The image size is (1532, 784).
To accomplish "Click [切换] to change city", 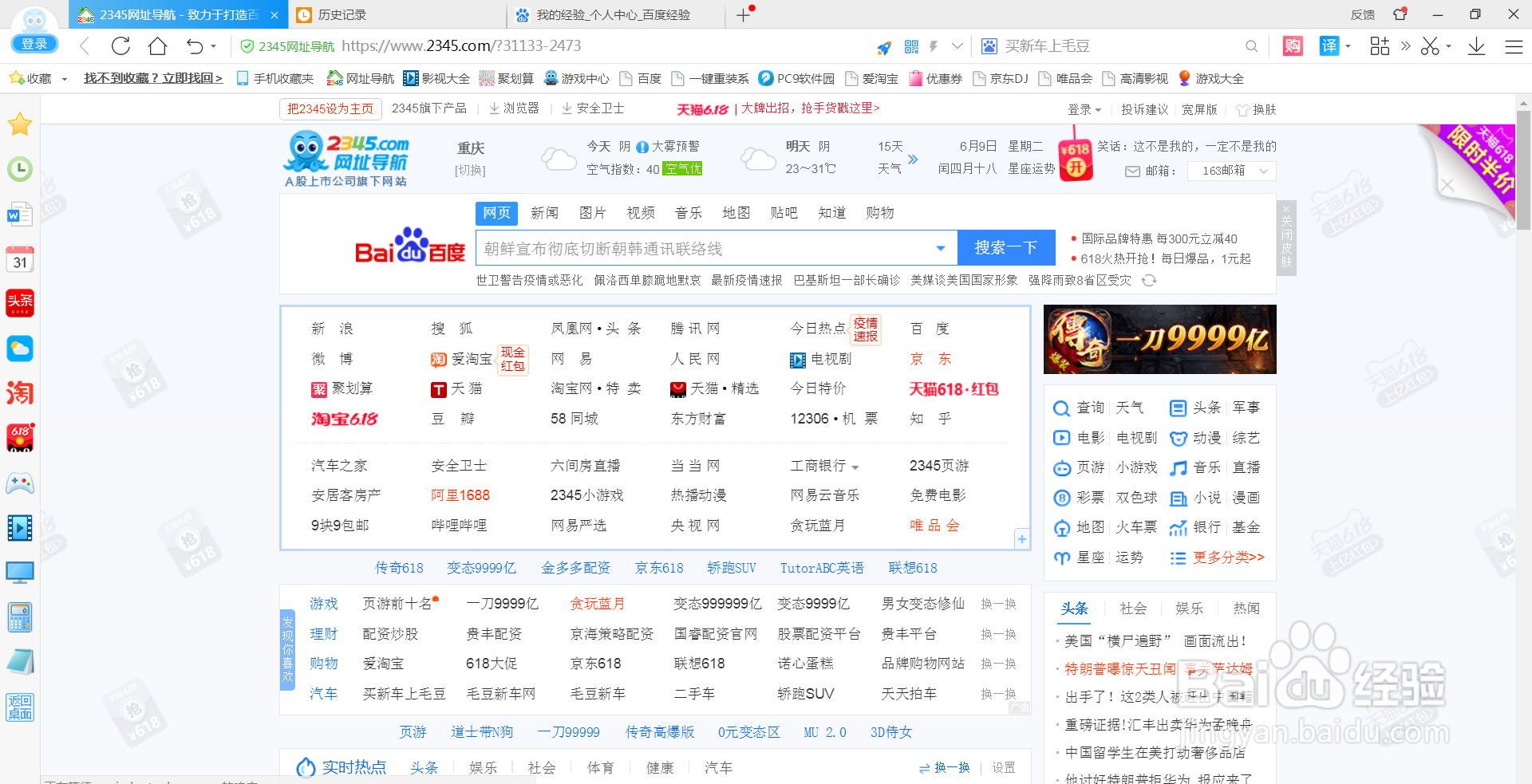I will 470,170.
